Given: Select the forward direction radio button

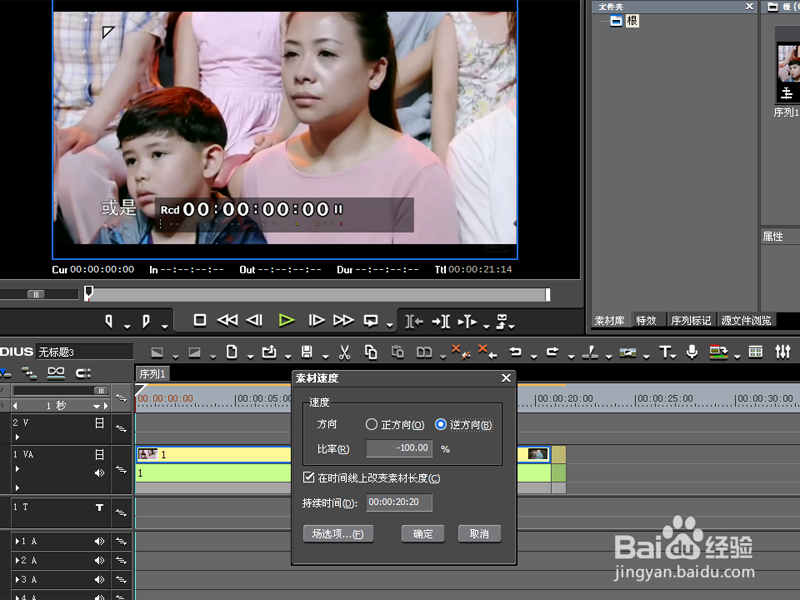Looking at the screenshot, I should pos(371,424).
